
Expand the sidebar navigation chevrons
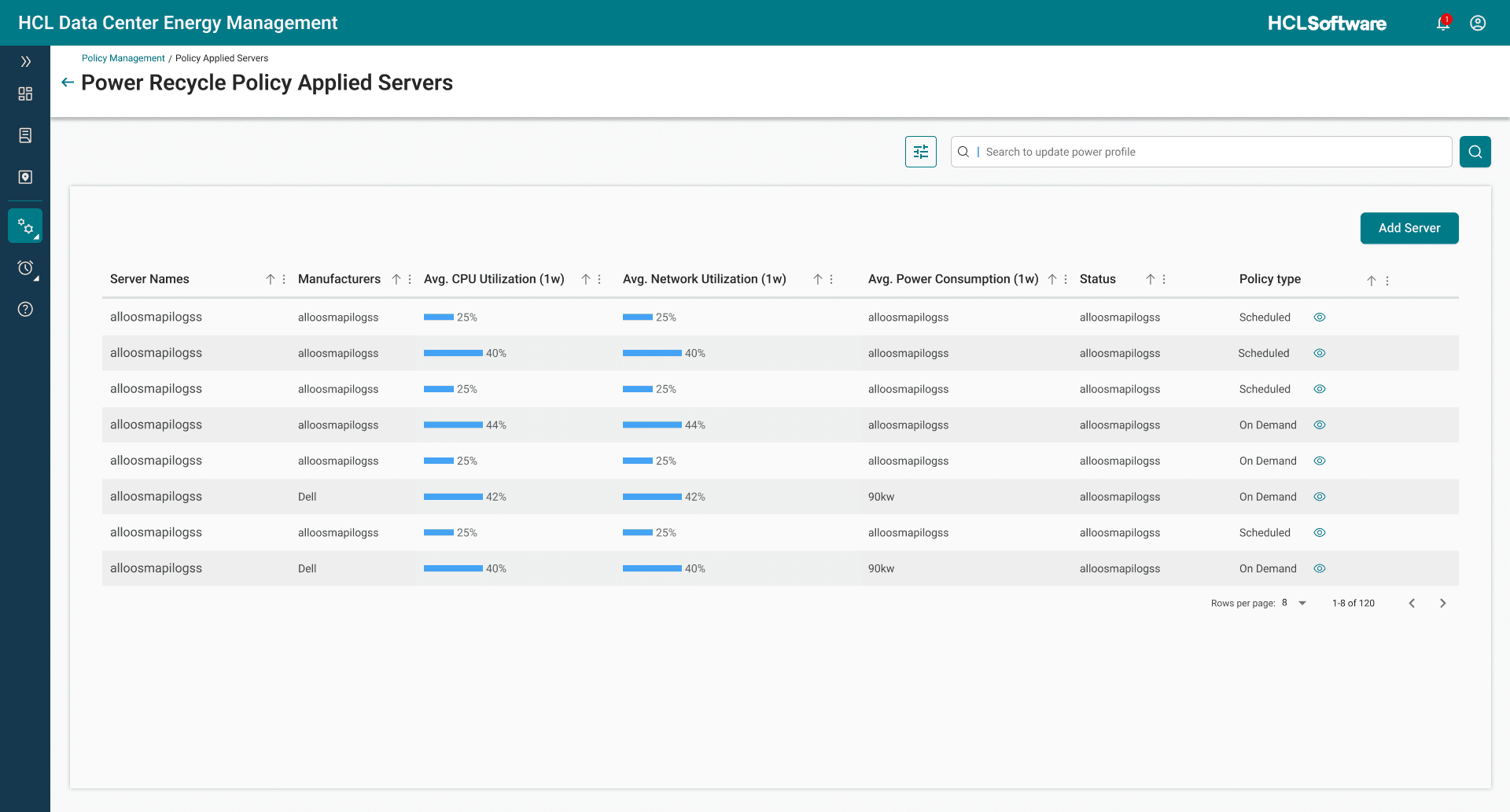(25, 61)
